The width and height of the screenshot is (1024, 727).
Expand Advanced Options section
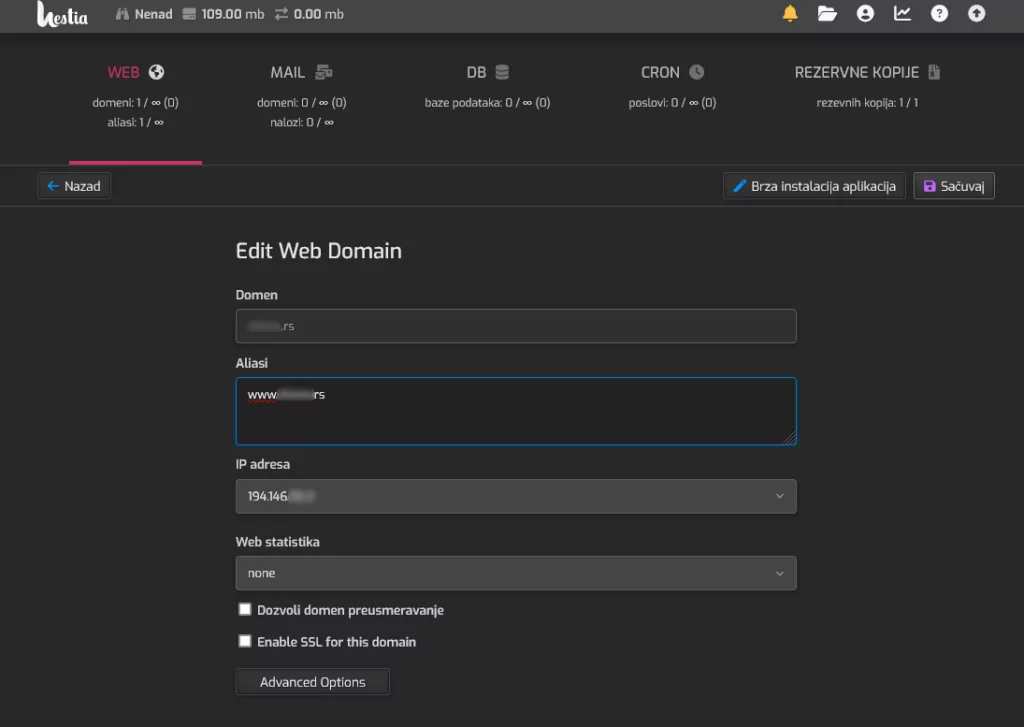pos(313,682)
